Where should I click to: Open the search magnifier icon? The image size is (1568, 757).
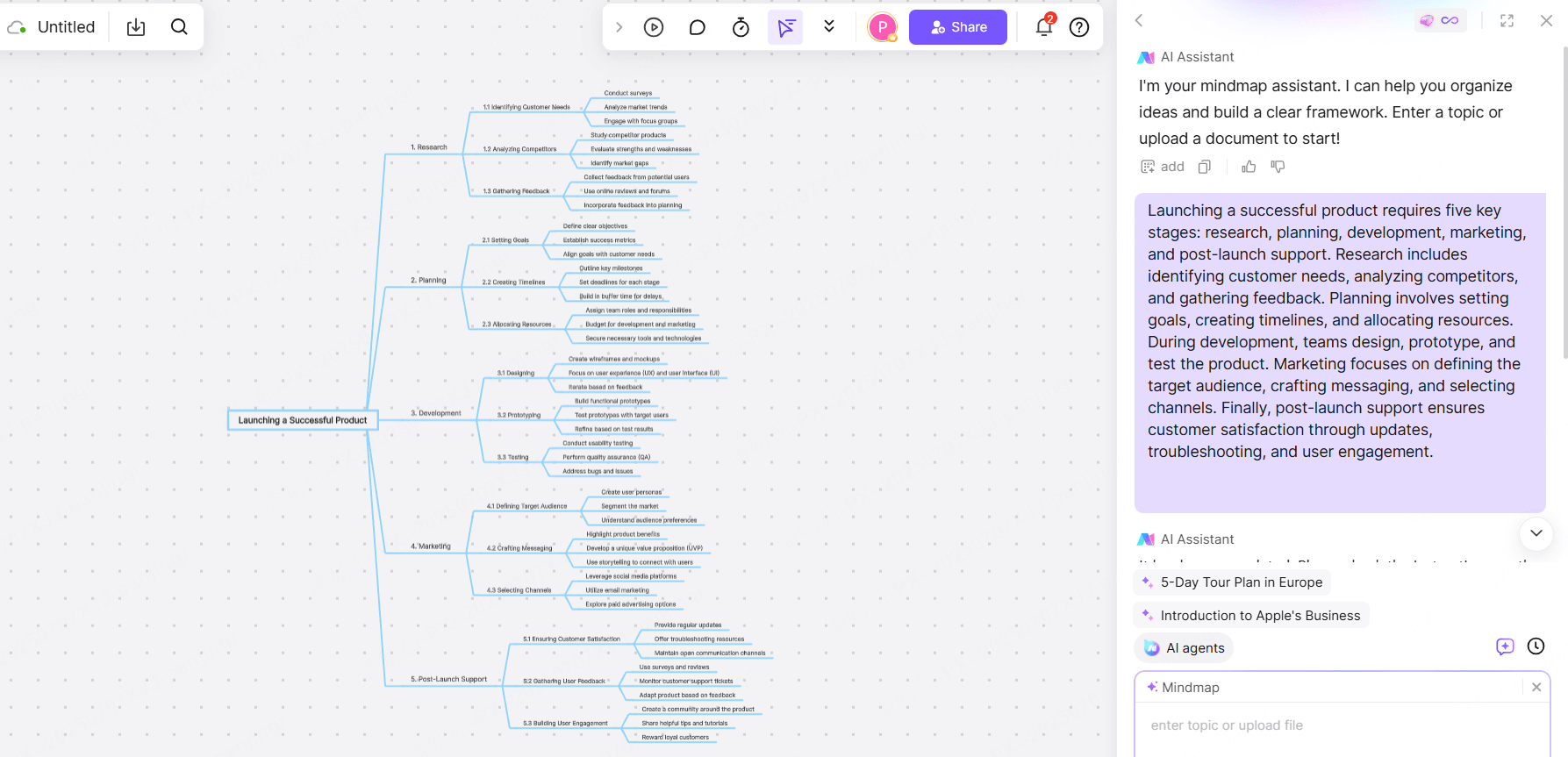(179, 27)
